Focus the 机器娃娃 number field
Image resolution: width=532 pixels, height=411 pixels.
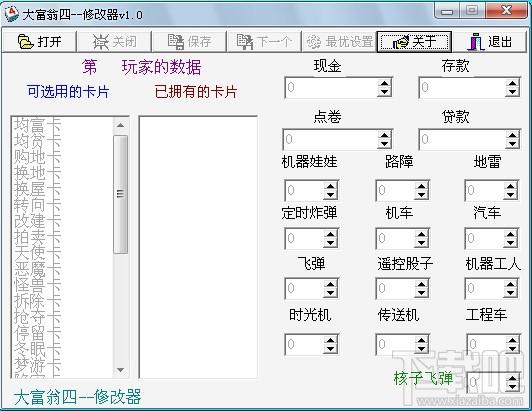304,190
